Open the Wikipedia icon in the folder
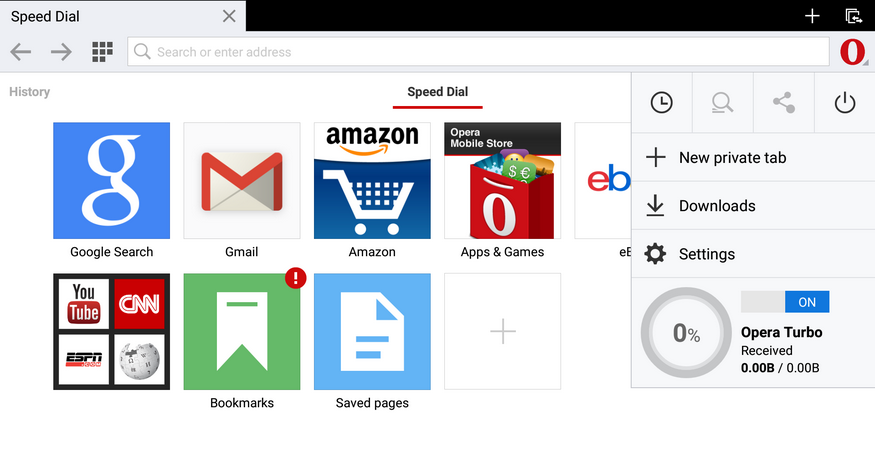Screen dimensions: 875x475 (140, 359)
